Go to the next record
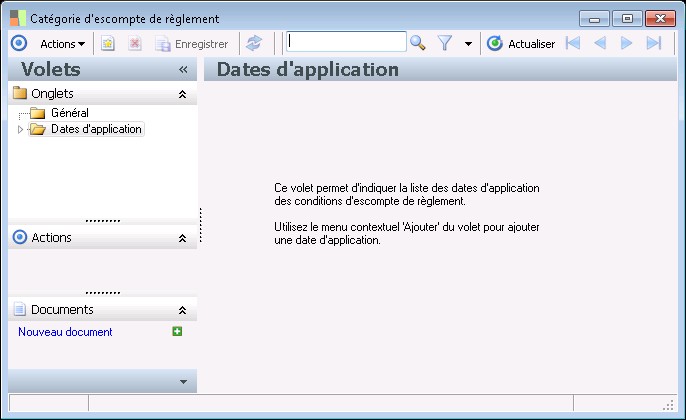Viewport: 686px width, 420px height. 626,43
